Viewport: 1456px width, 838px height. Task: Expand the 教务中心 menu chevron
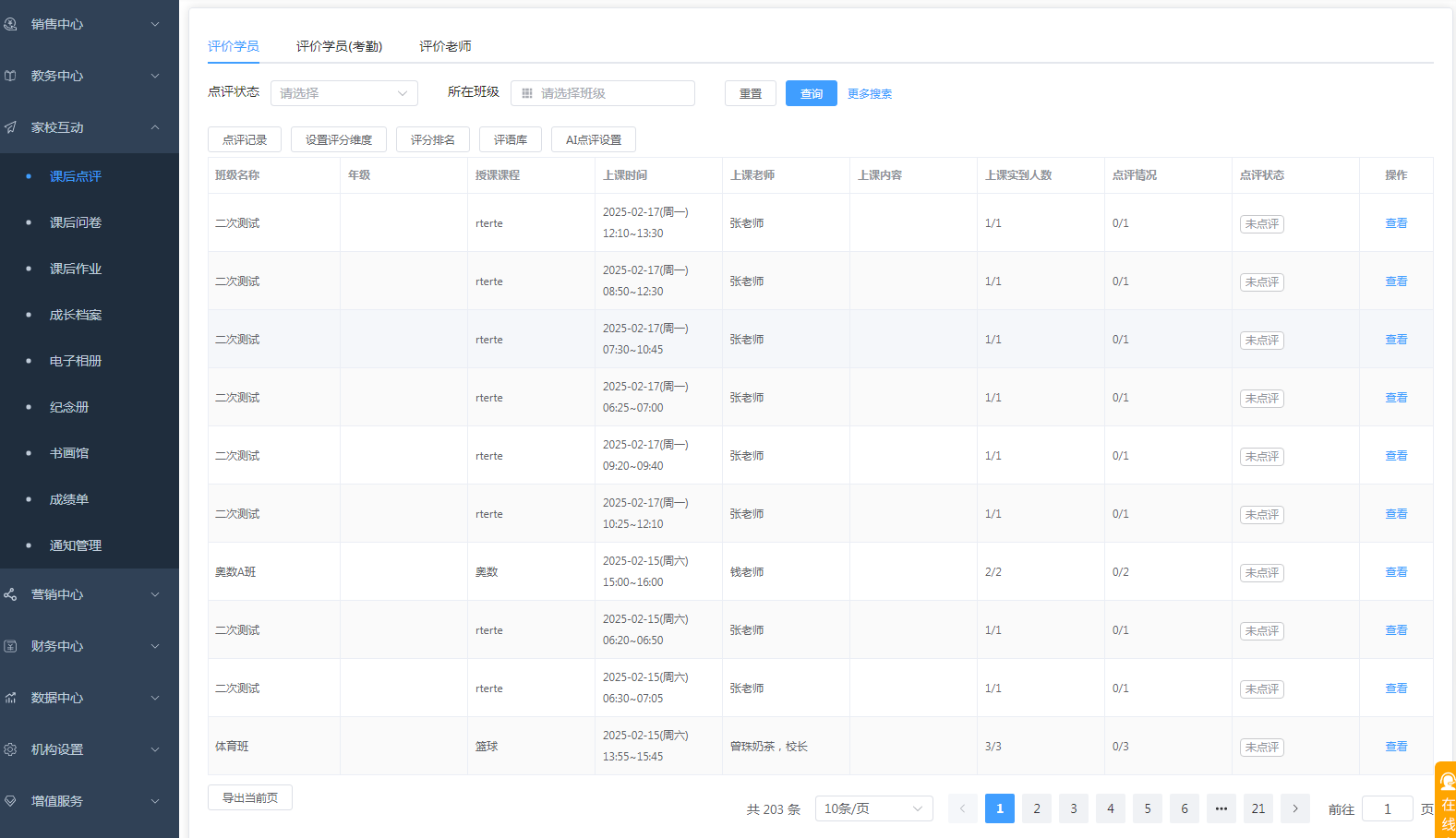pyautogui.click(x=155, y=76)
